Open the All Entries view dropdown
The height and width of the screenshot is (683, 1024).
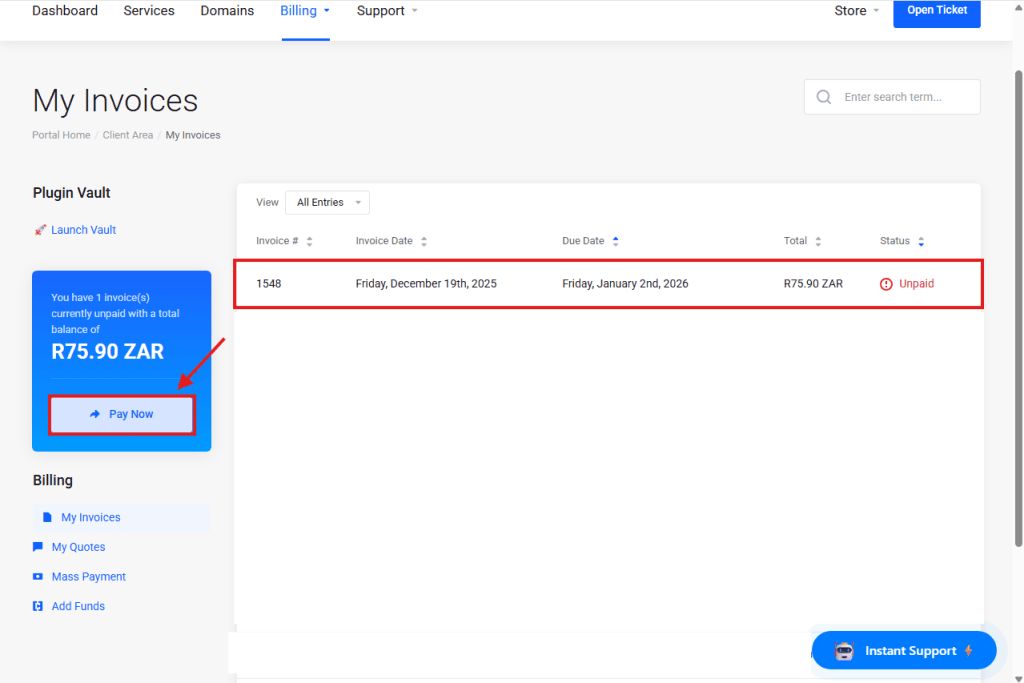327,203
